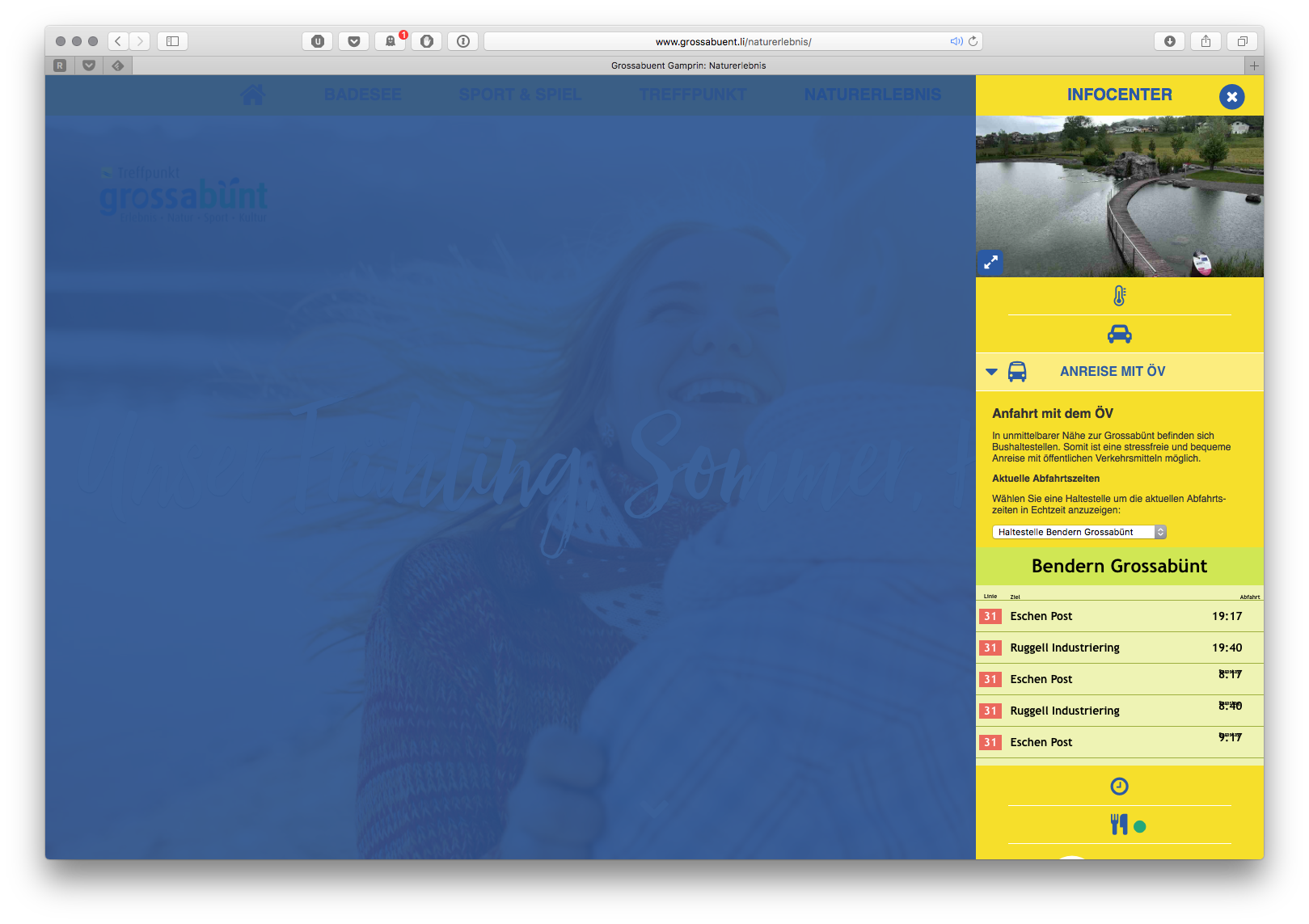Click the 1Password extension icon
This screenshot has width=1309, height=924.
click(x=463, y=41)
